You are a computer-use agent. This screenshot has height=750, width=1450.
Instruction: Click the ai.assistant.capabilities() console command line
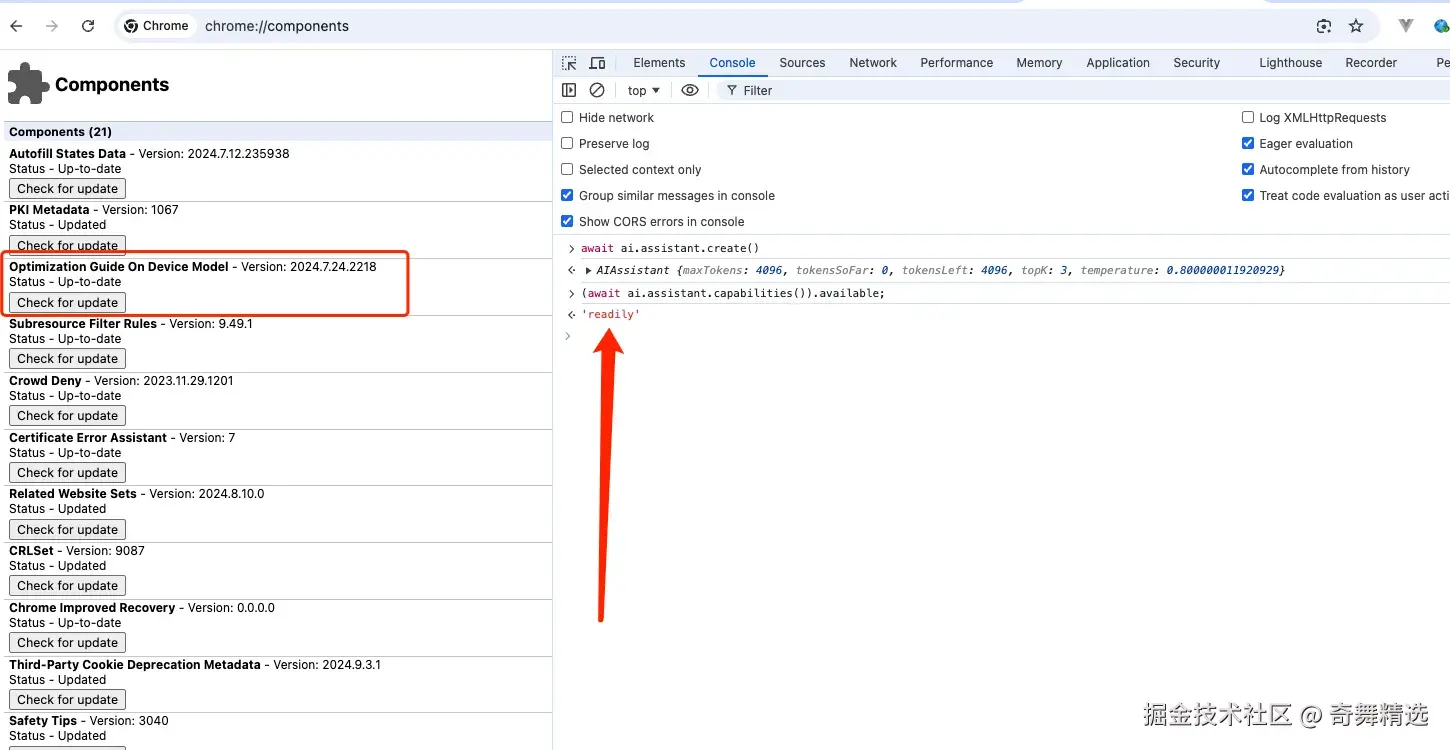pyautogui.click(x=733, y=293)
